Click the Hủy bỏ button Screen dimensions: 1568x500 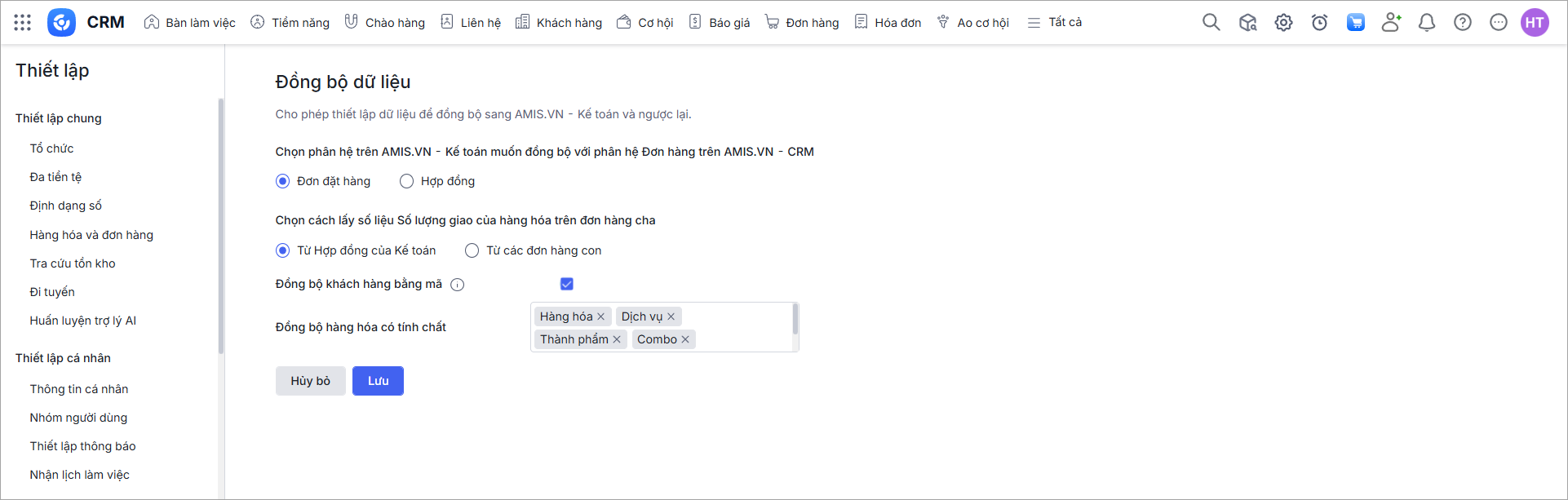click(x=311, y=381)
